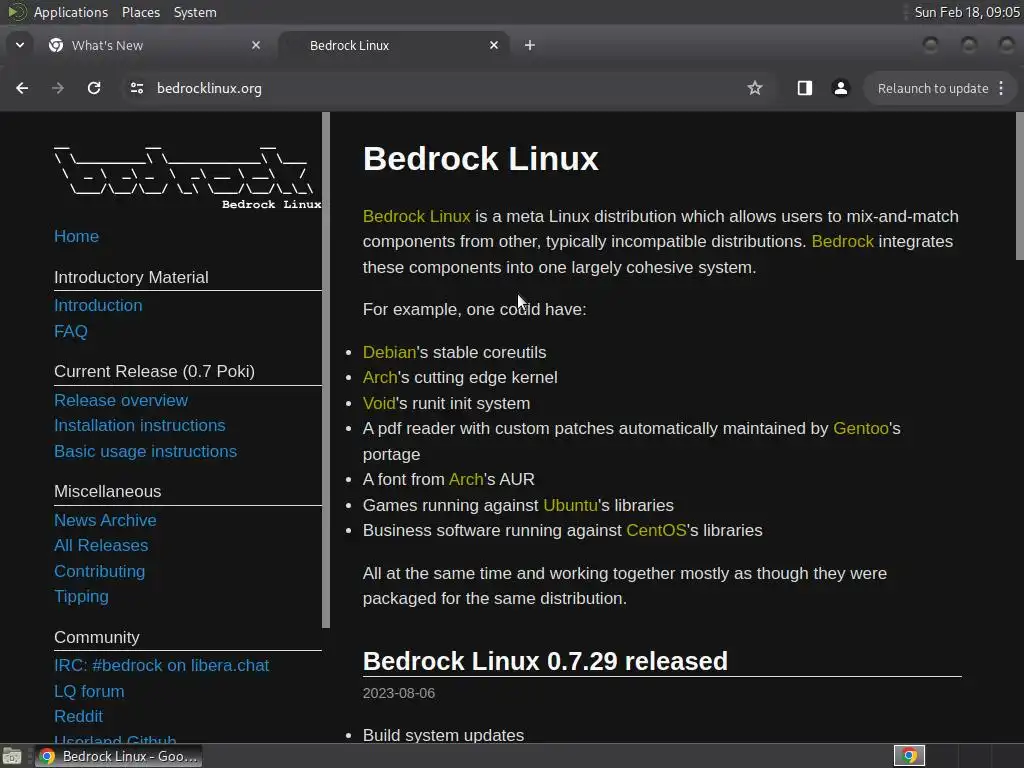Open the Places menu
The width and height of the screenshot is (1024, 768).
pos(141,12)
